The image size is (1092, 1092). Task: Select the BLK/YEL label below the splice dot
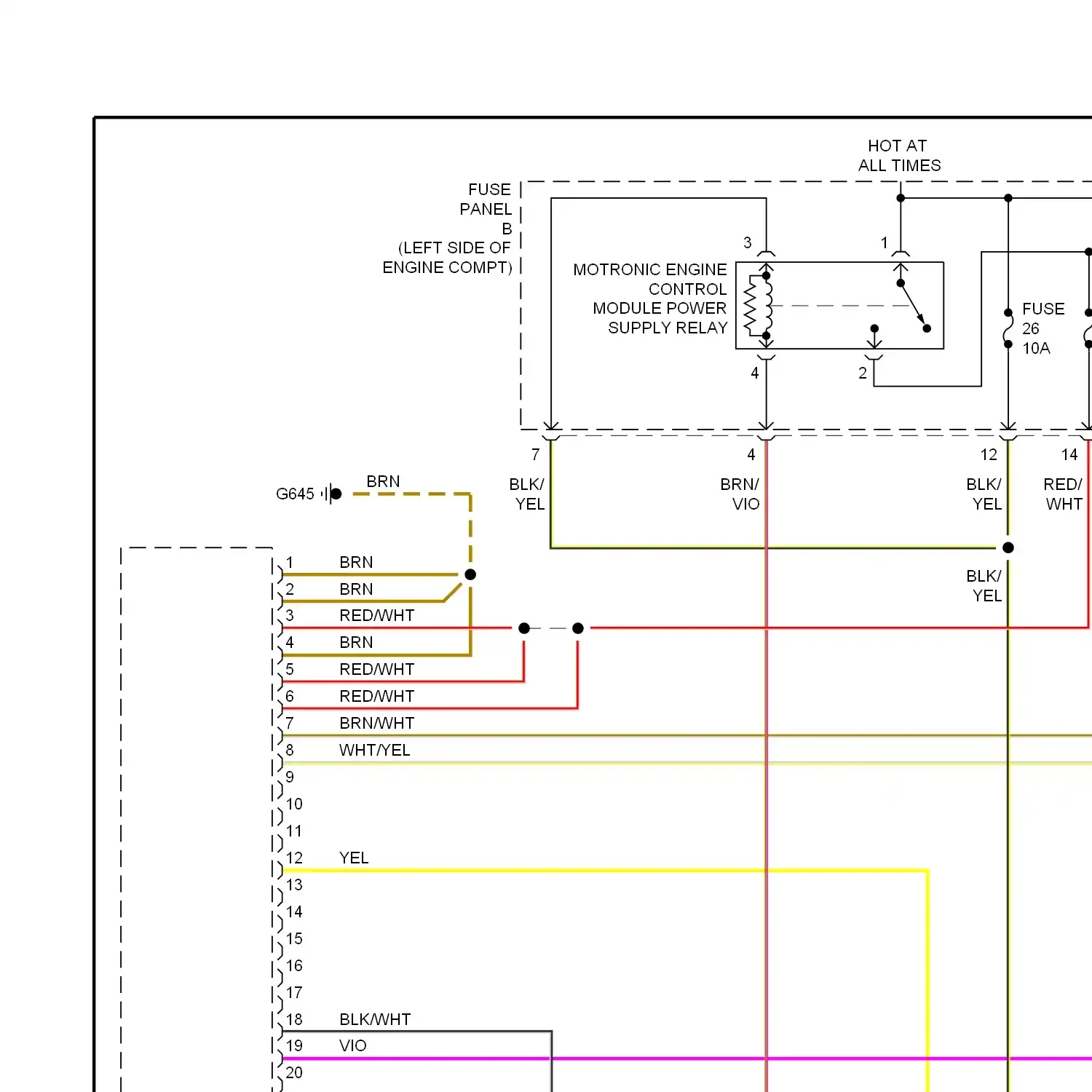984,585
